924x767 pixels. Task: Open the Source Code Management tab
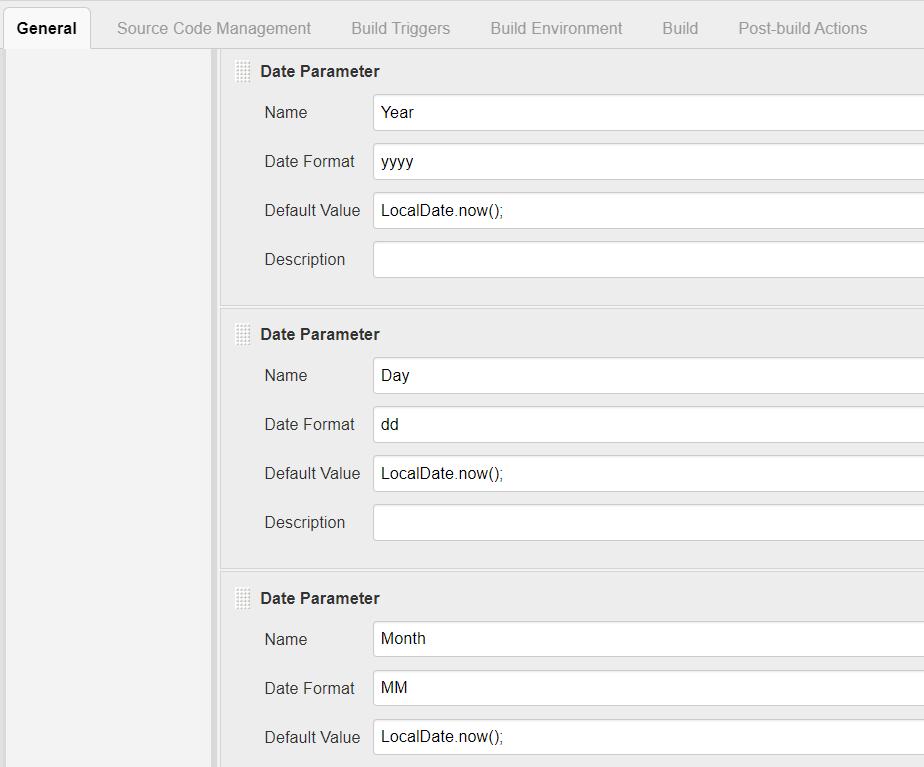pos(214,28)
